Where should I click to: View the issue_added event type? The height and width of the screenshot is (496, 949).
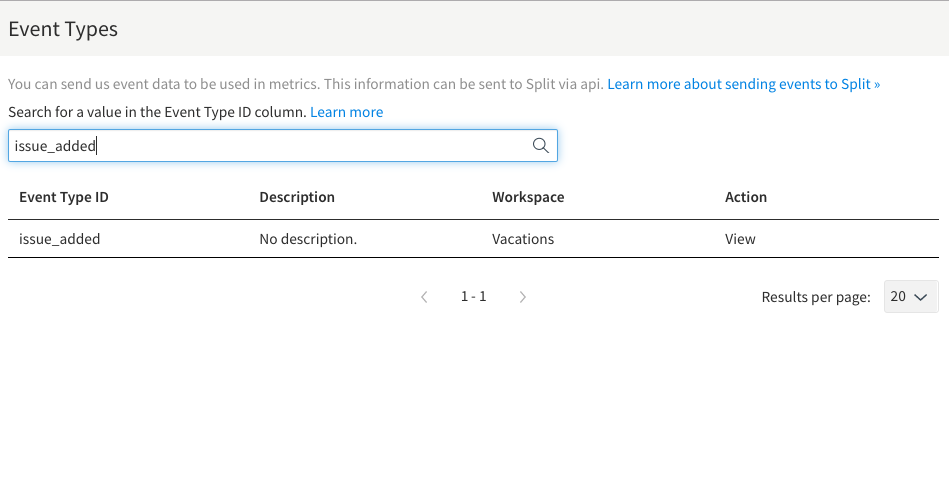740,239
